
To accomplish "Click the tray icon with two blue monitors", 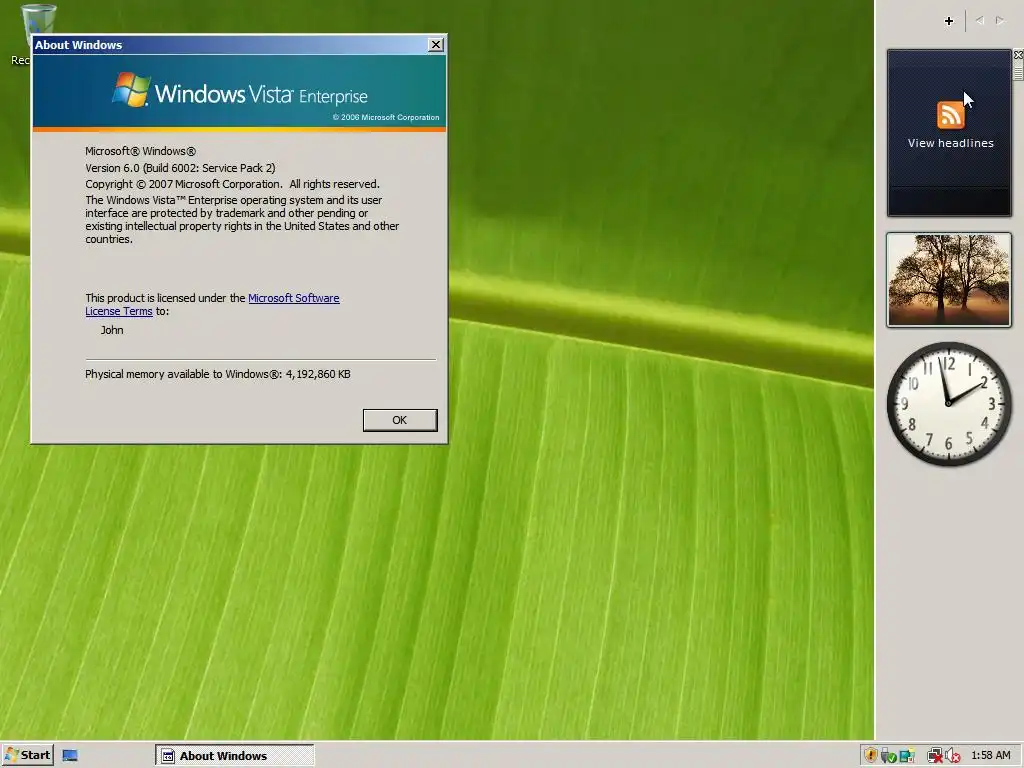I will click(906, 756).
